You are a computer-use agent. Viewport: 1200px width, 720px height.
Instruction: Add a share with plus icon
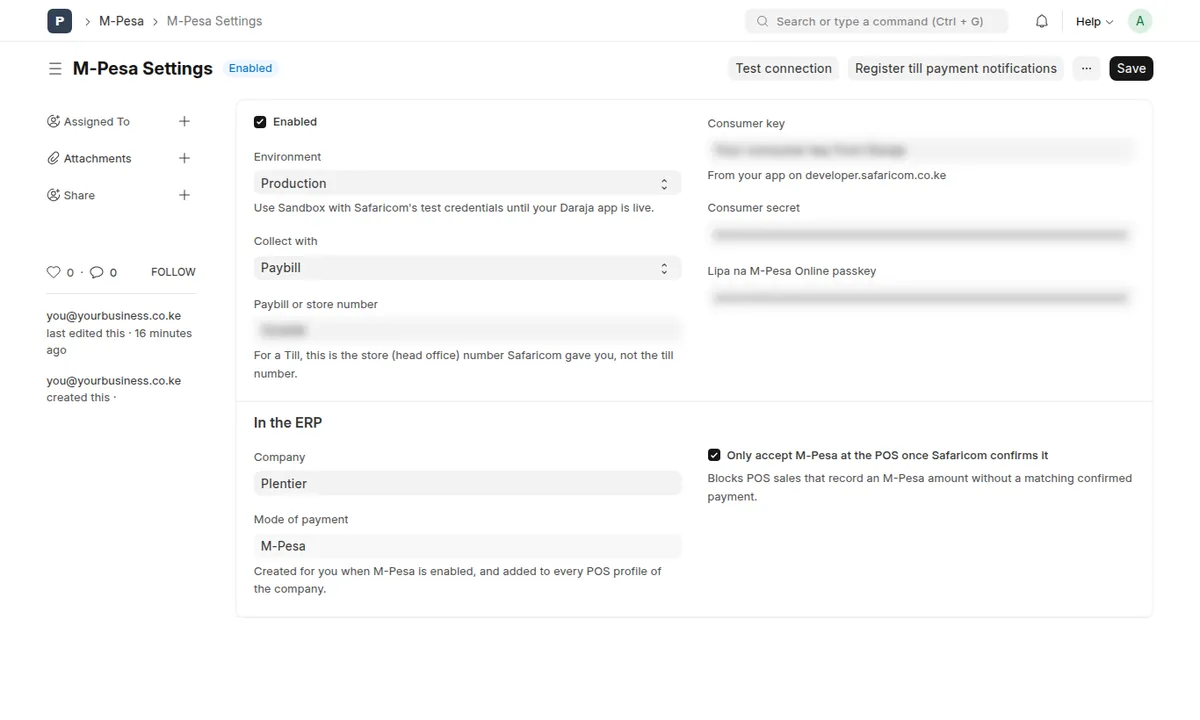184,195
